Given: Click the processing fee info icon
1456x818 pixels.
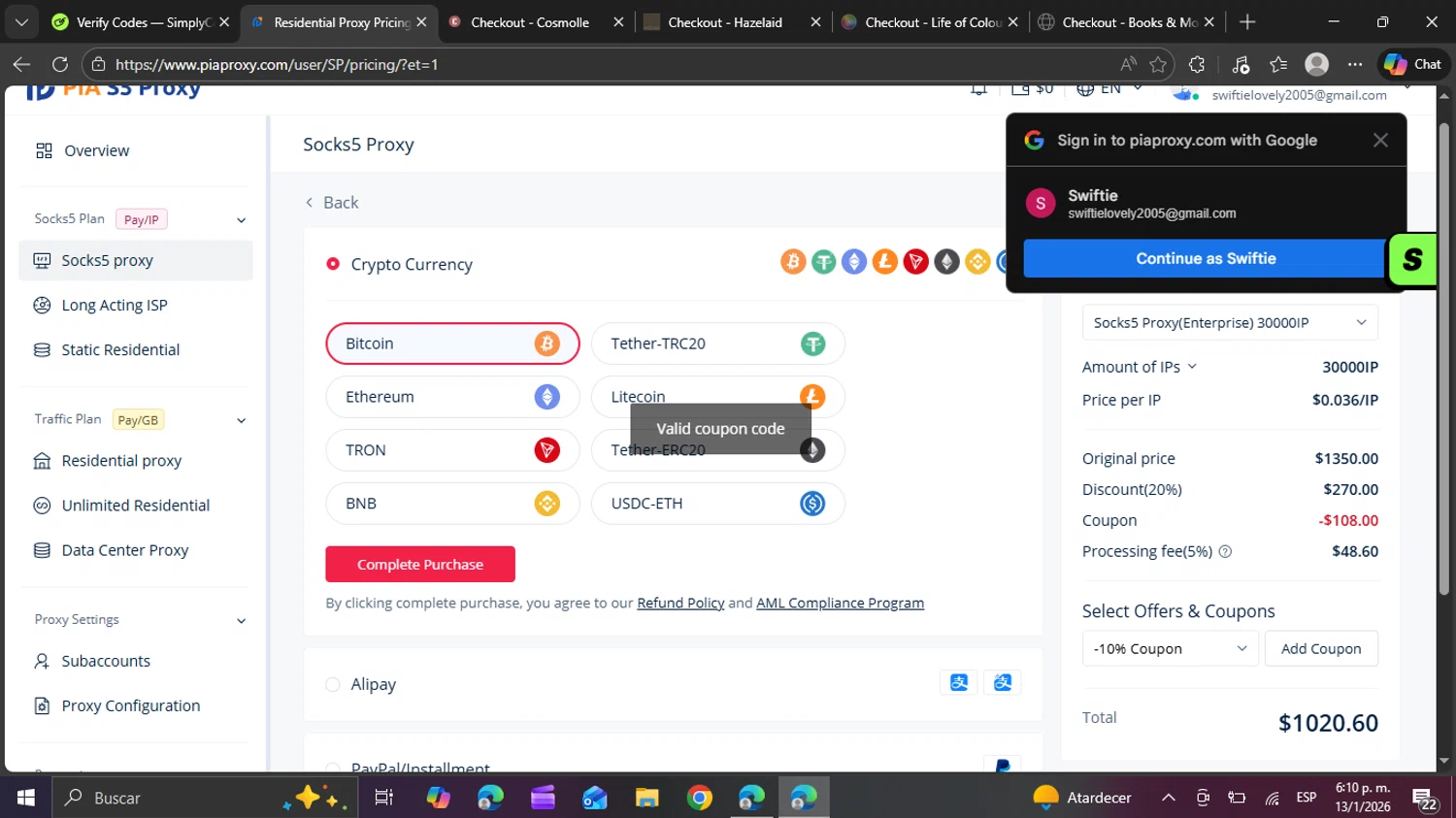Looking at the screenshot, I should pos(1225,551).
